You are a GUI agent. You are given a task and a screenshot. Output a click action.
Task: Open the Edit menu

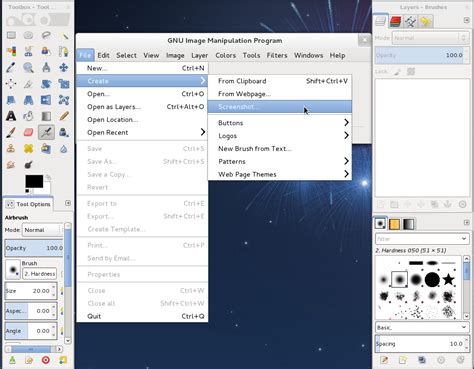click(x=103, y=55)
